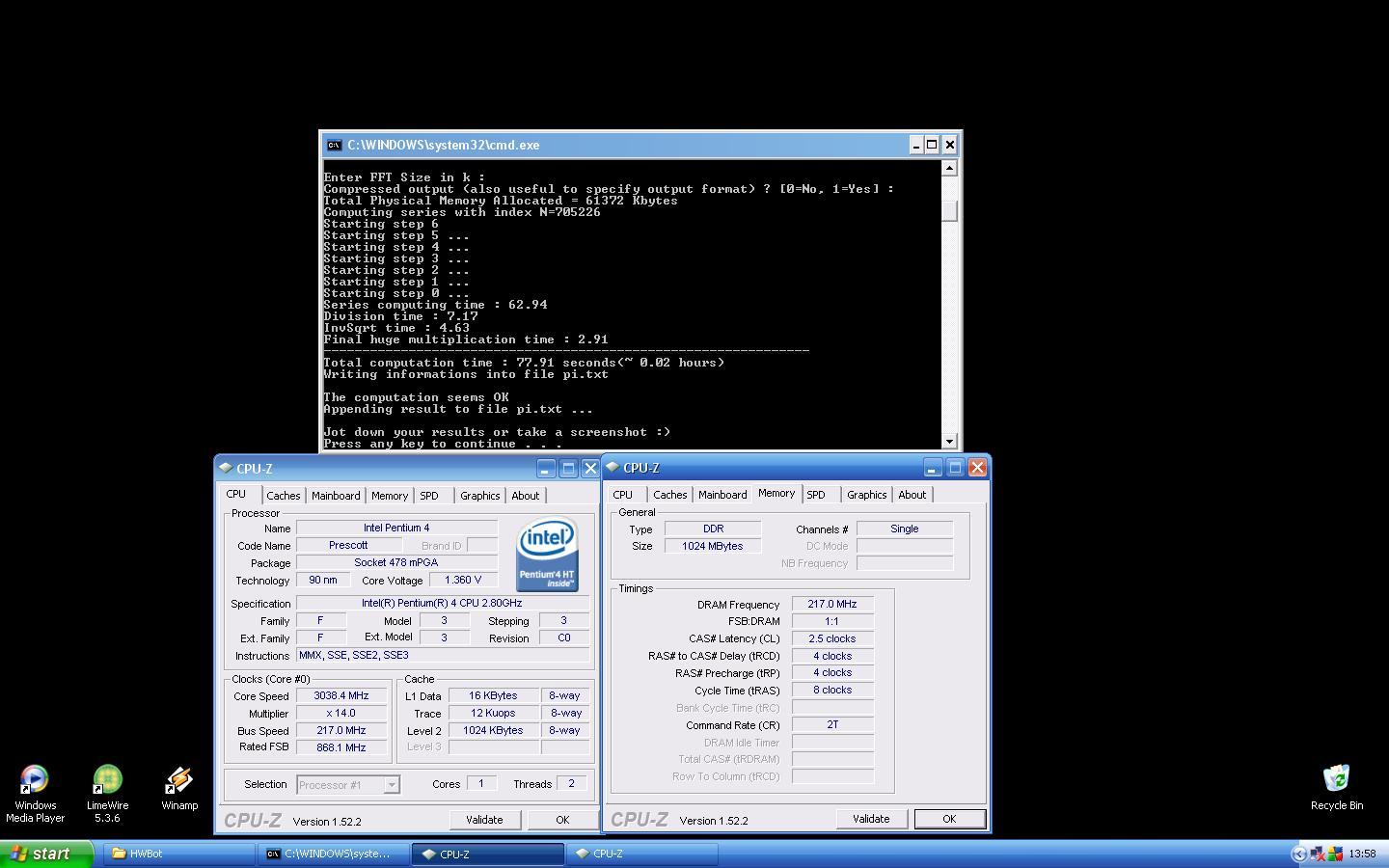This screenshot has height=868, width=1389.
Task: Click the Intel Pentium 4 HT logo
Action: 547,555
